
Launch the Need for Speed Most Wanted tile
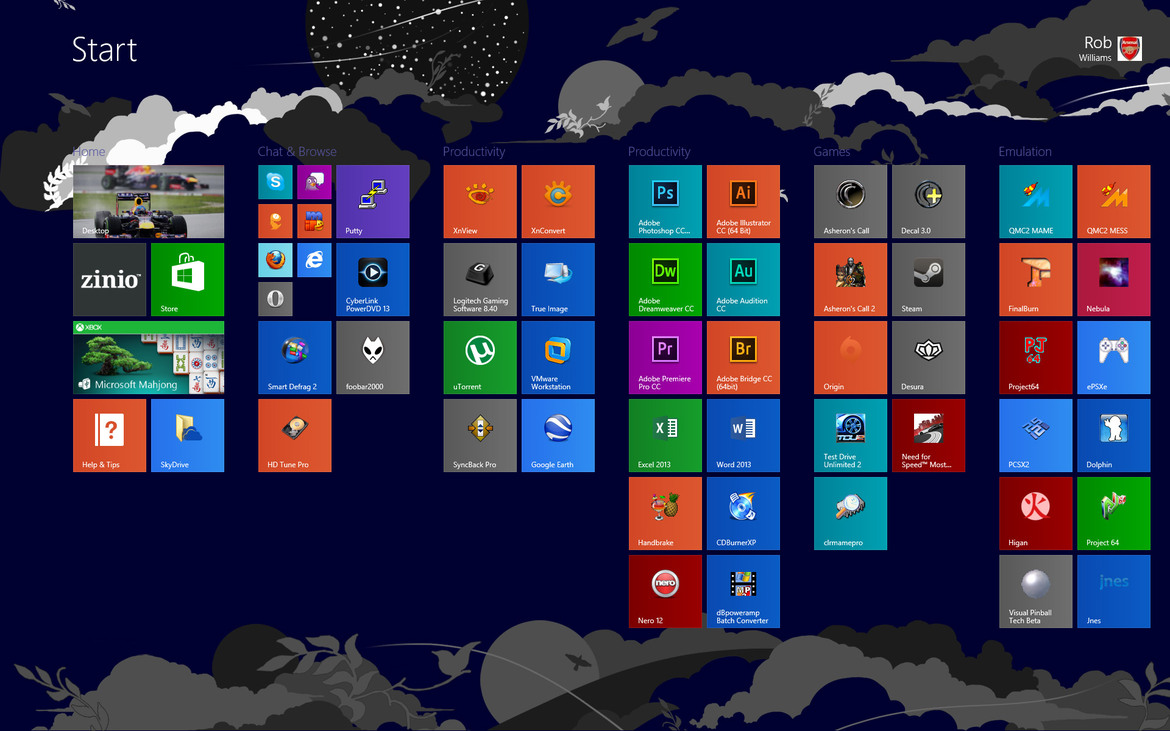pos(928,436)
